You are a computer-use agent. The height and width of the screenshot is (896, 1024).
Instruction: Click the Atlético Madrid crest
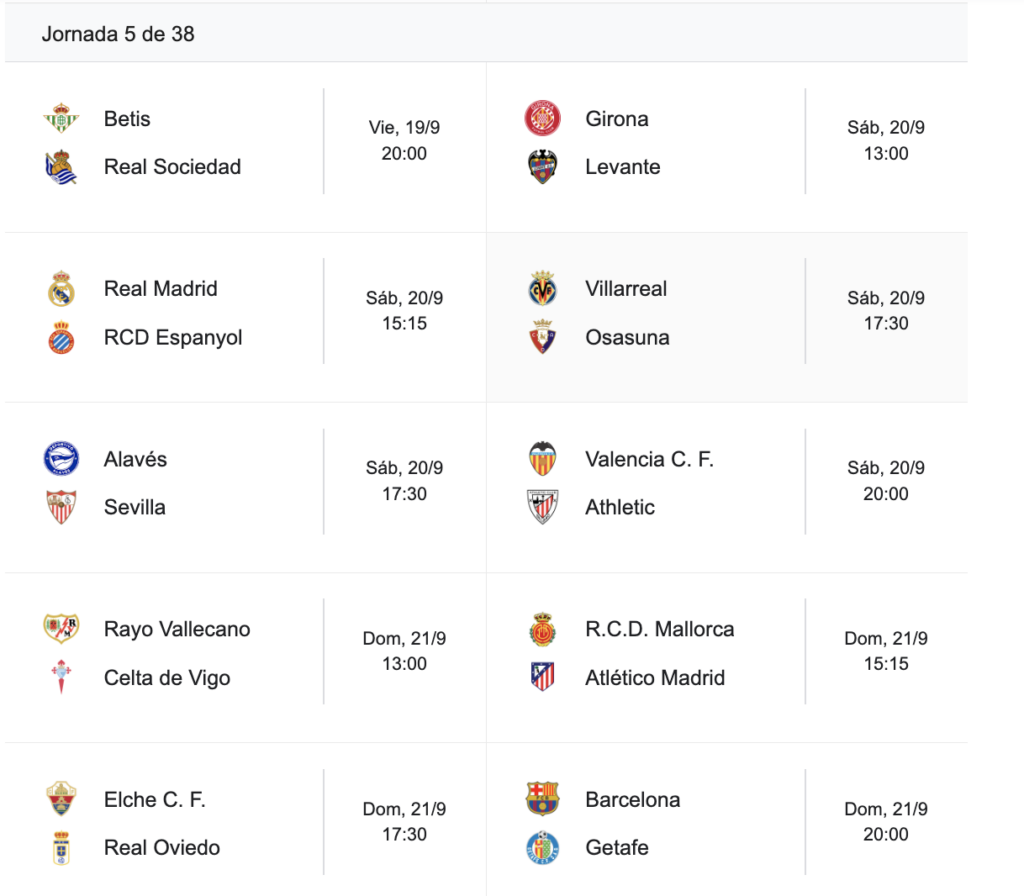pos(543,677)
